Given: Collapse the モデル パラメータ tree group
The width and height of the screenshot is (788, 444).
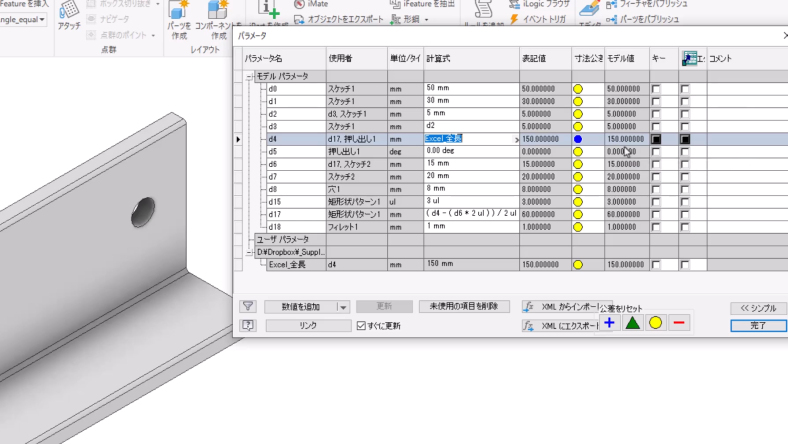Looking at the screenshot, I should [x=249, y=77].
